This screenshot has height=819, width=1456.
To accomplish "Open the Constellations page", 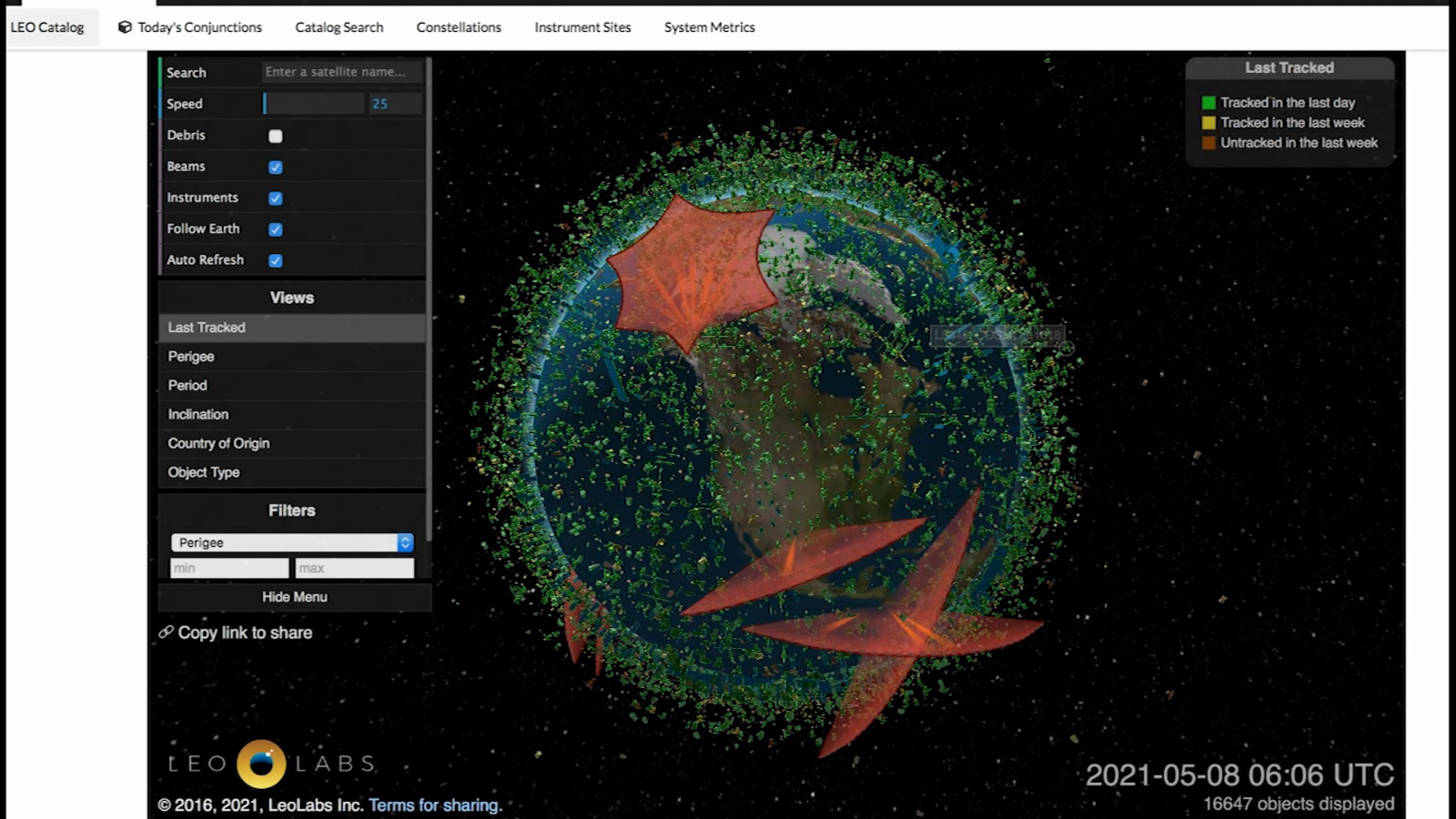I will (x=459, y=27).
